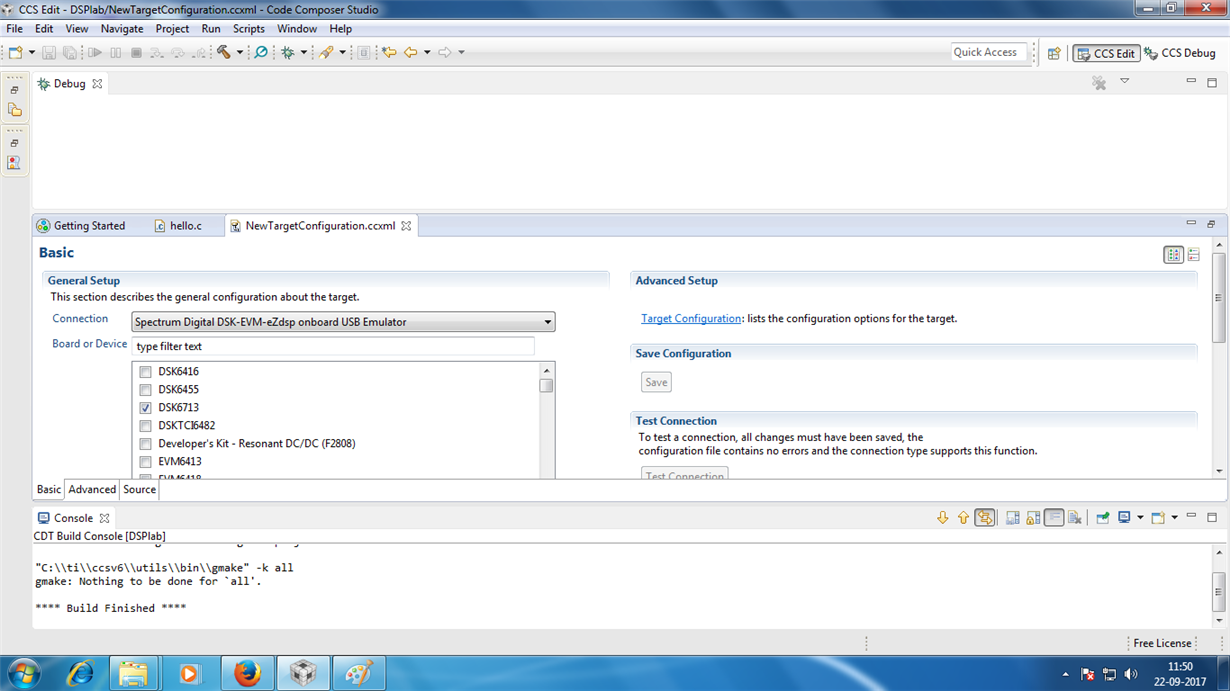The width and height of the screenshot is (1230, 691).
Task: Select the Source bottom tab
Action: 139,490
